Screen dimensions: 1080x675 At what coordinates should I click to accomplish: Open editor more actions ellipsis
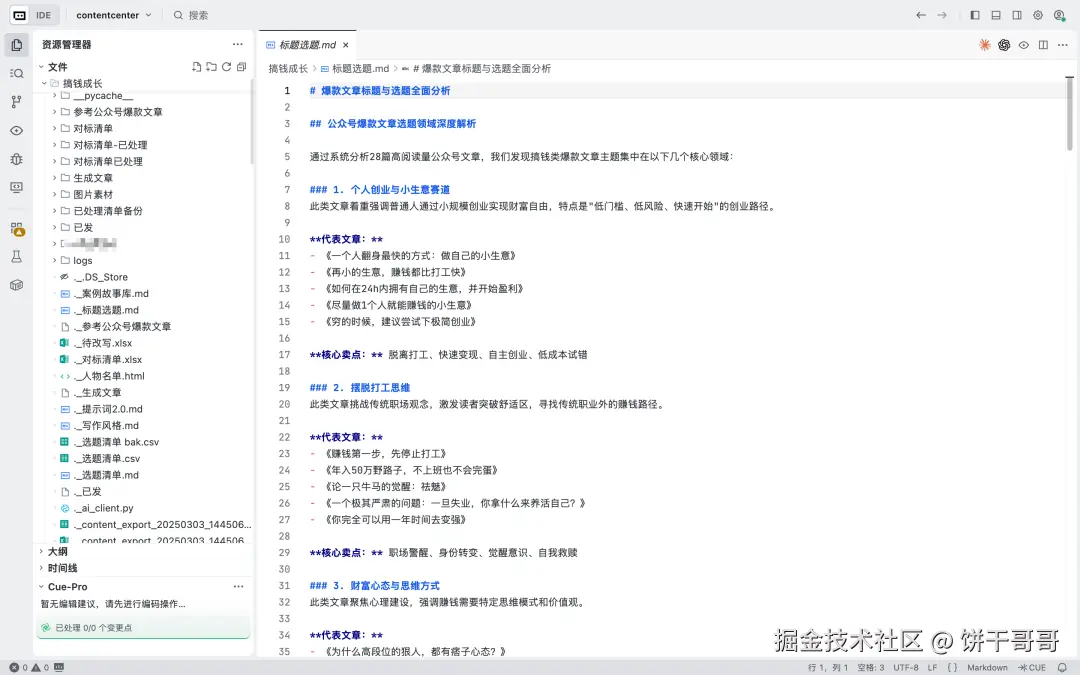[1063, 45]
